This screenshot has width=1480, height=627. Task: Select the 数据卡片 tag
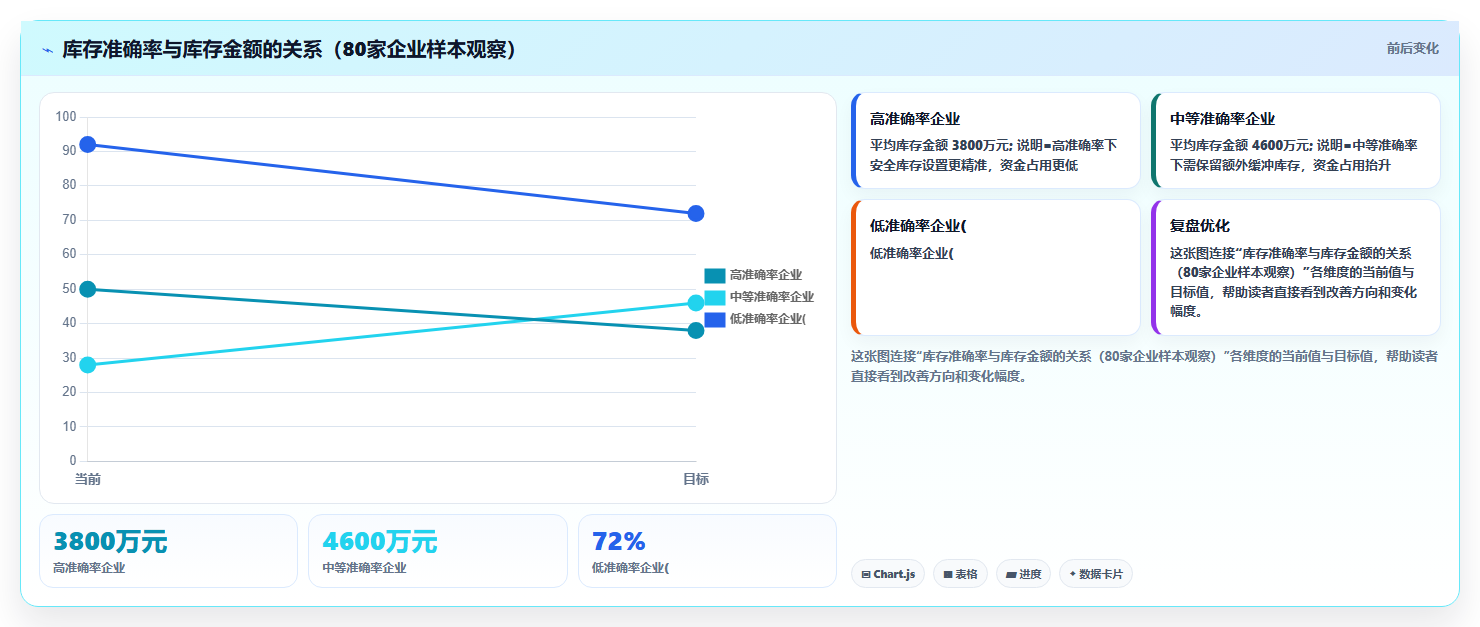[x=1096, y=574]
